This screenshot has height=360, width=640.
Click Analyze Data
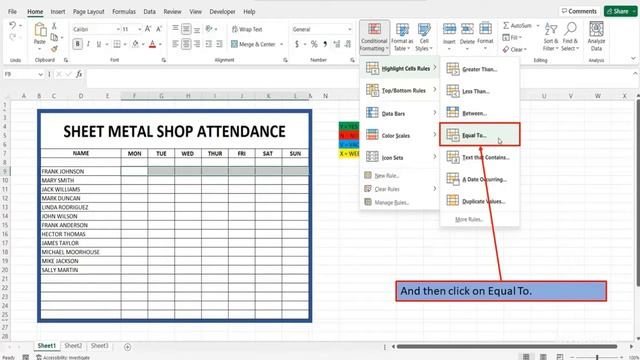coord(596,37)
